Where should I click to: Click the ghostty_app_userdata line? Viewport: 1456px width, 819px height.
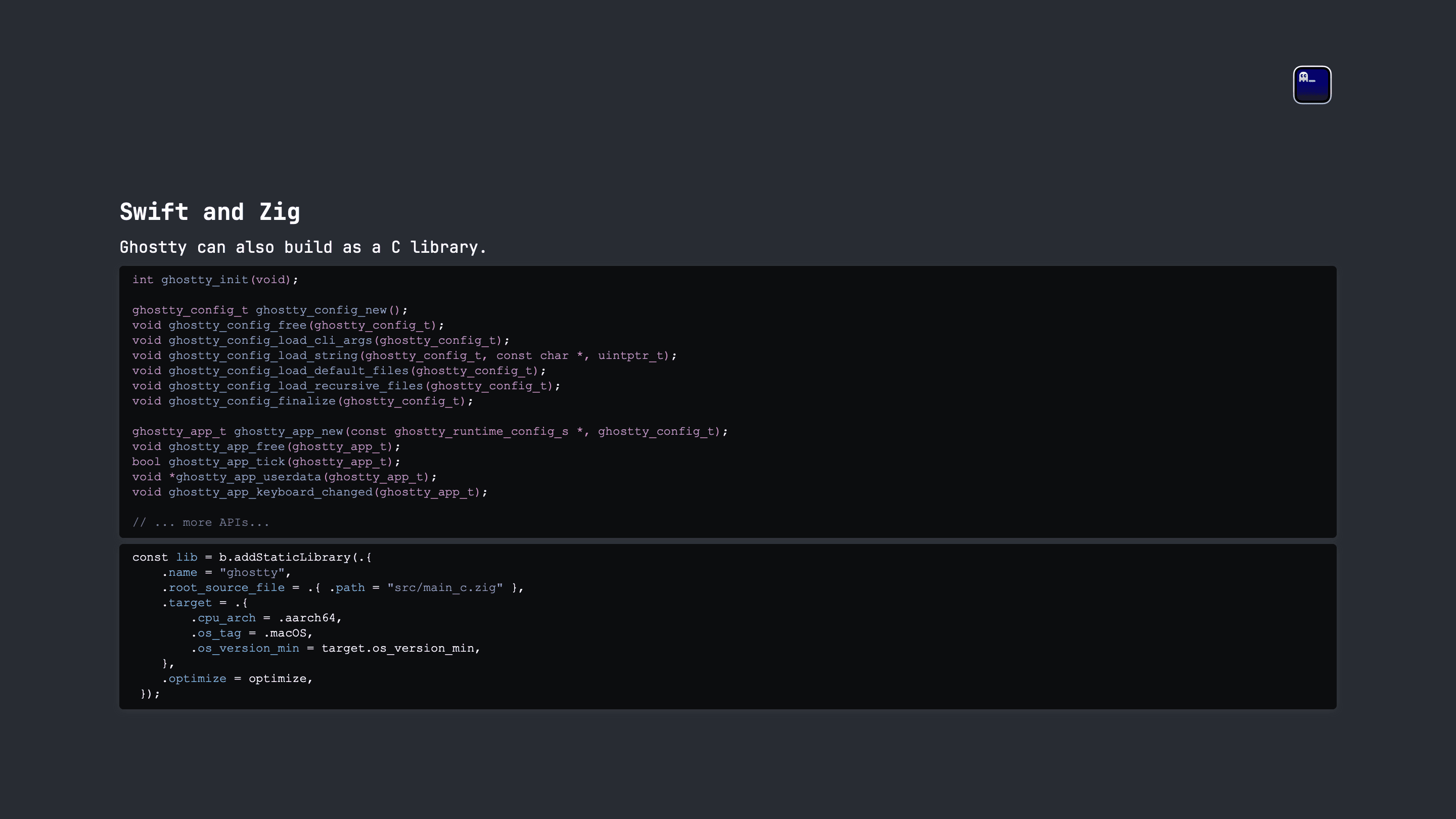pyautogui.click(x=284, y=478)
